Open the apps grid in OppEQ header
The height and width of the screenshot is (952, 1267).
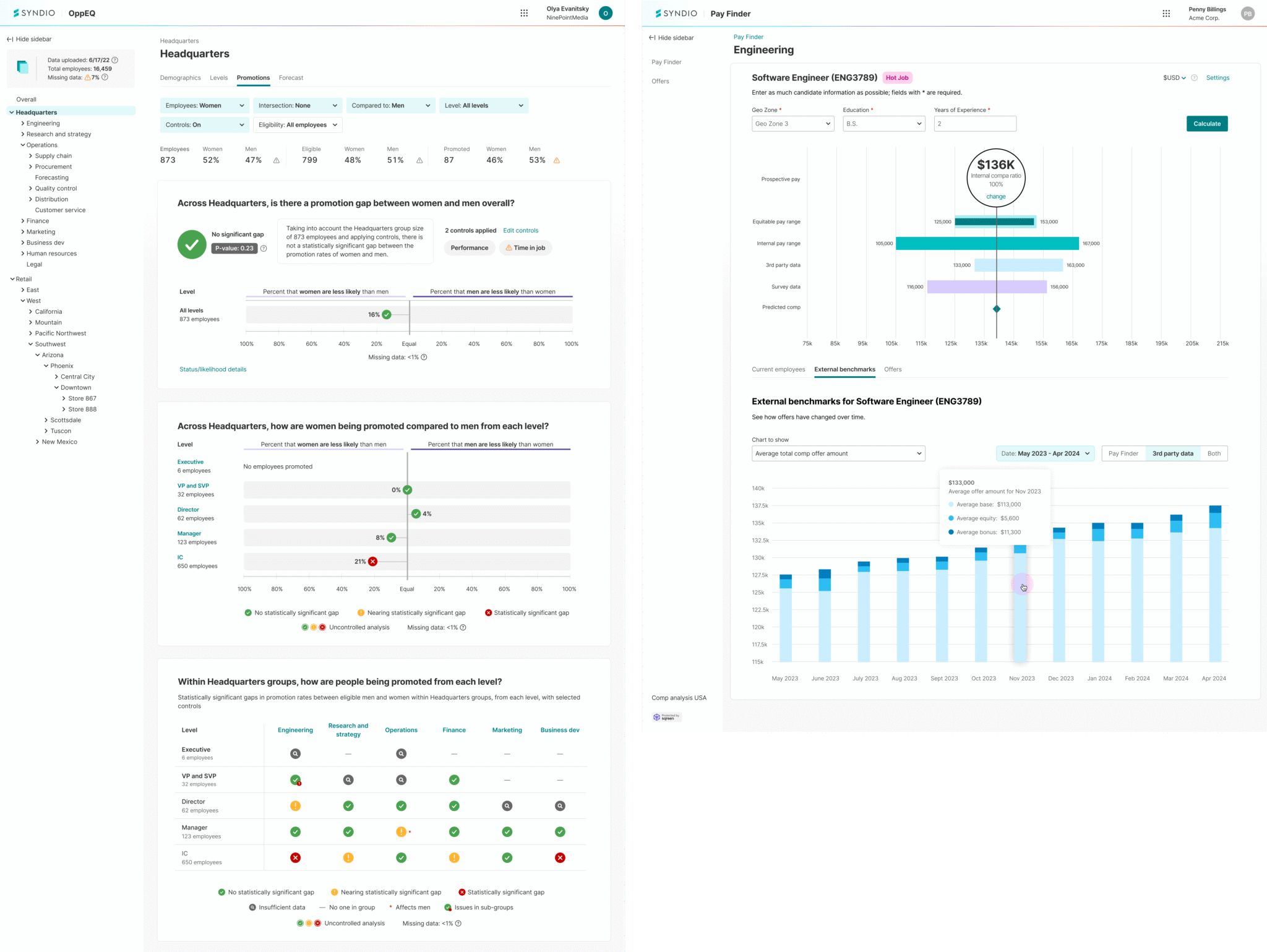524,13
